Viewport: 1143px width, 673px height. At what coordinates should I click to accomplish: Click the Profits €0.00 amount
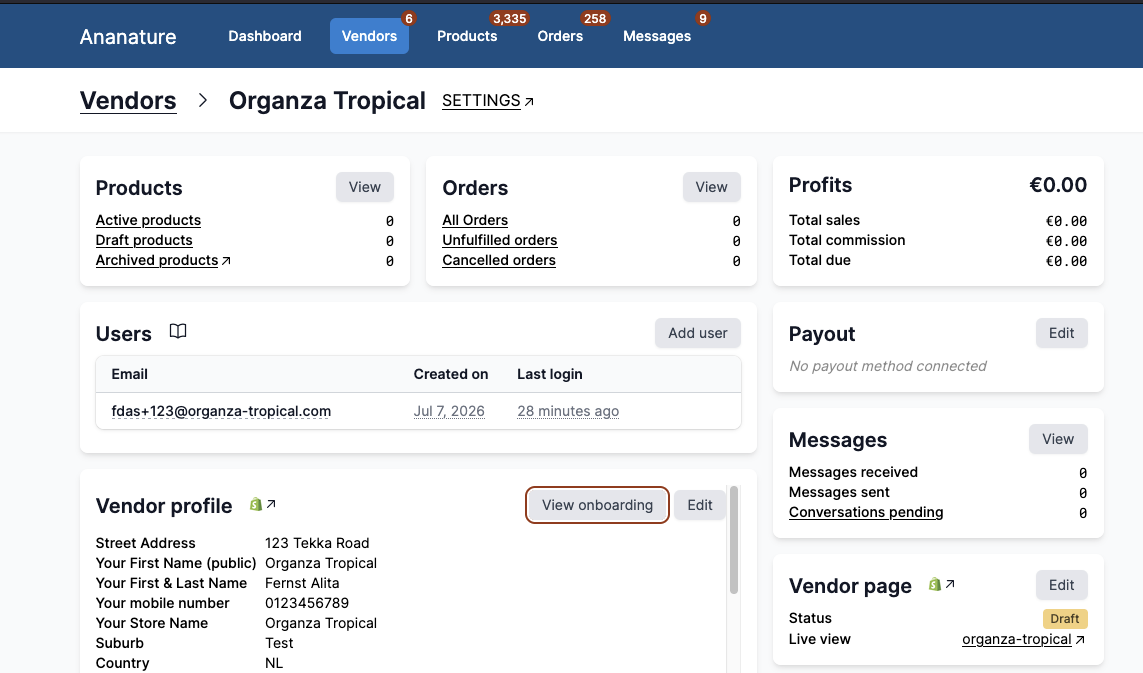(x=1058, y=185)
